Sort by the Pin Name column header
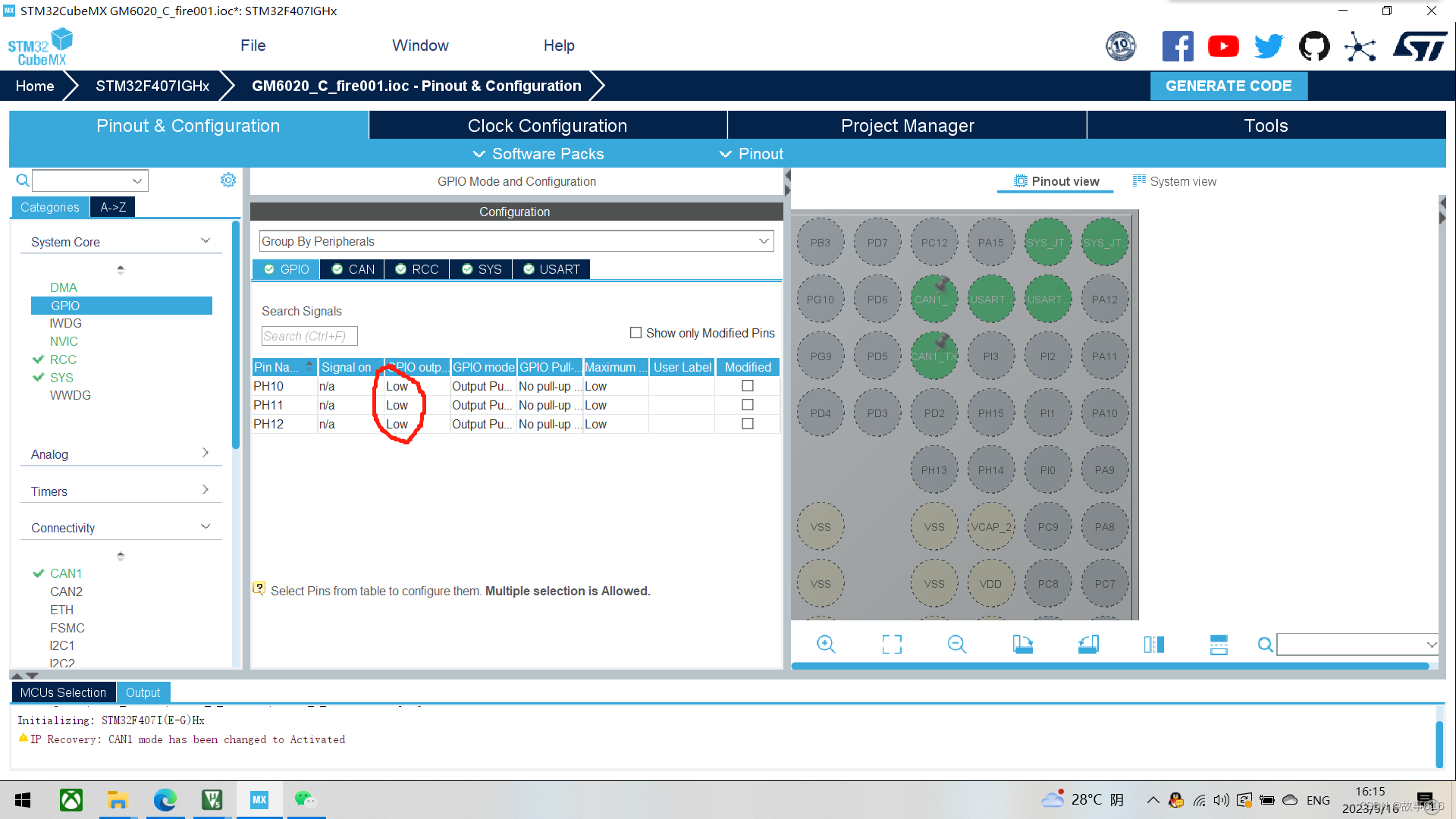Viewport: 1456px width, 819px height. point(284,367)
